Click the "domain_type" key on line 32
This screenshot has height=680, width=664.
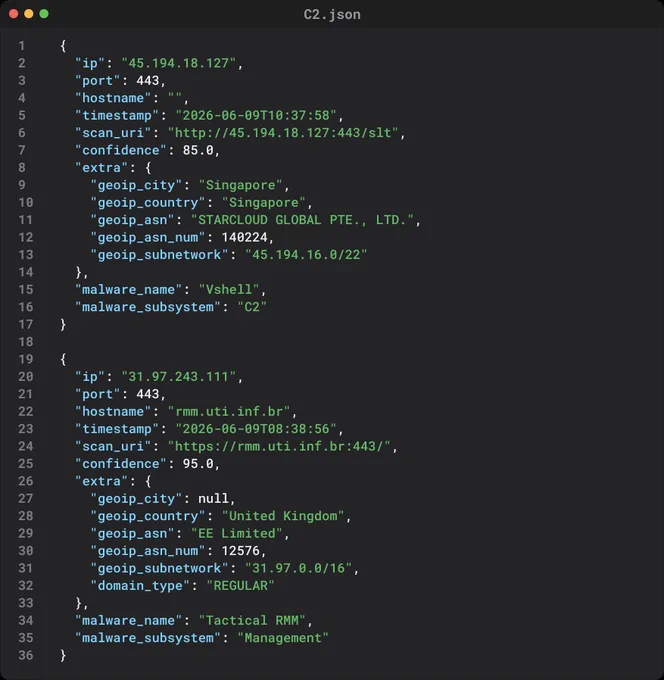140,585
